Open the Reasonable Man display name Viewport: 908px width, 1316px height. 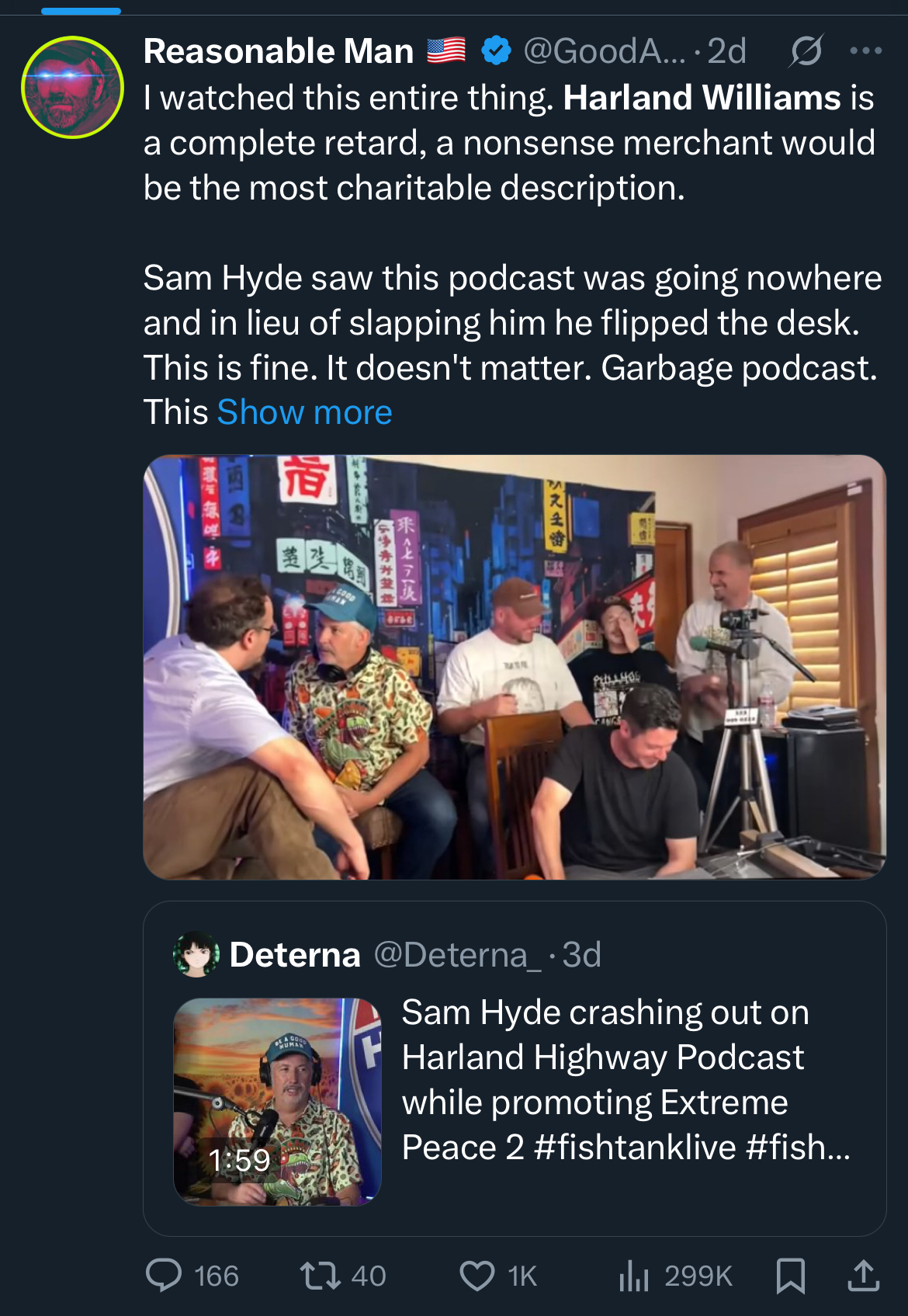coord(279,51)
